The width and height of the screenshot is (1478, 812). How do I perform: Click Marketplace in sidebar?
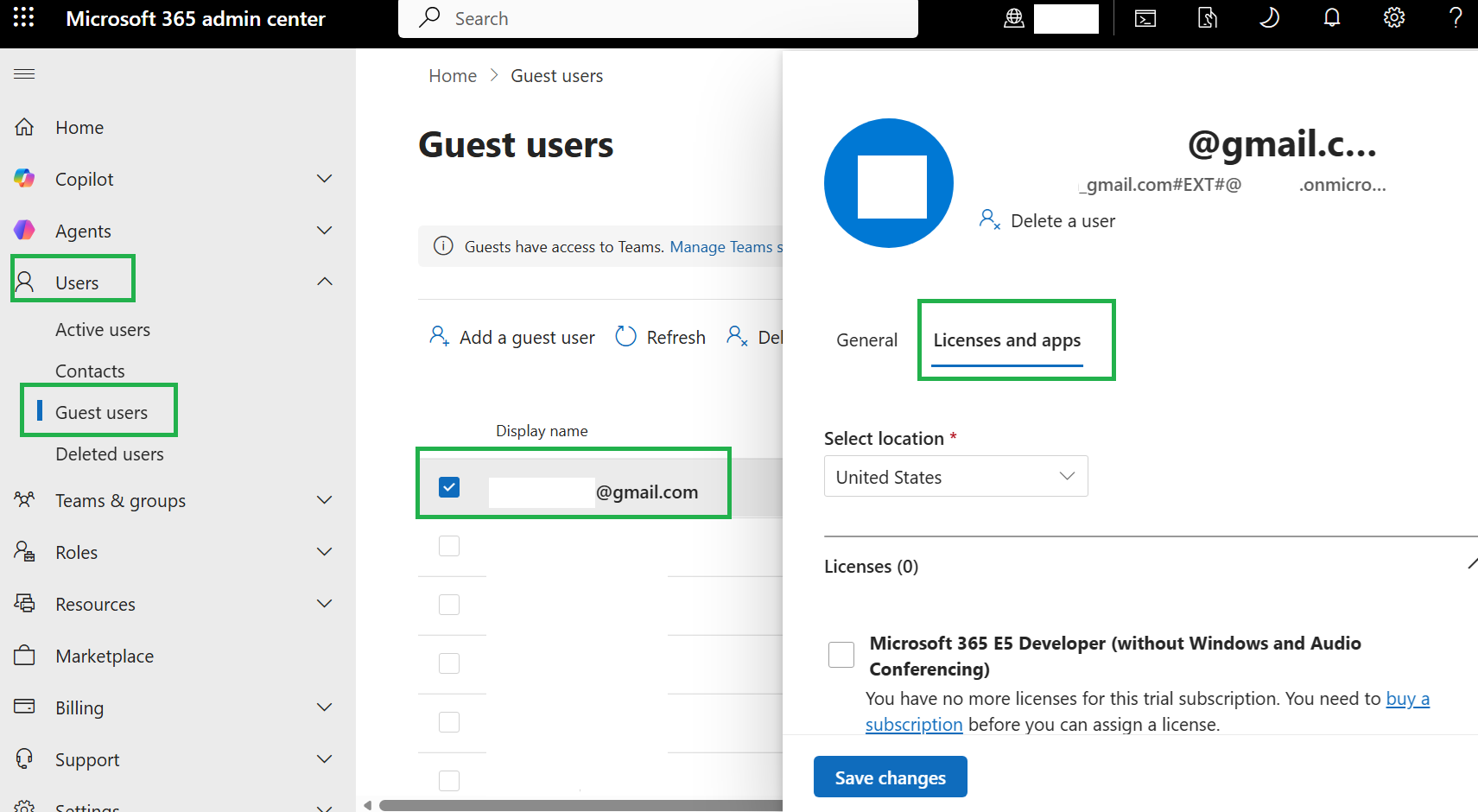pos(105,657)
